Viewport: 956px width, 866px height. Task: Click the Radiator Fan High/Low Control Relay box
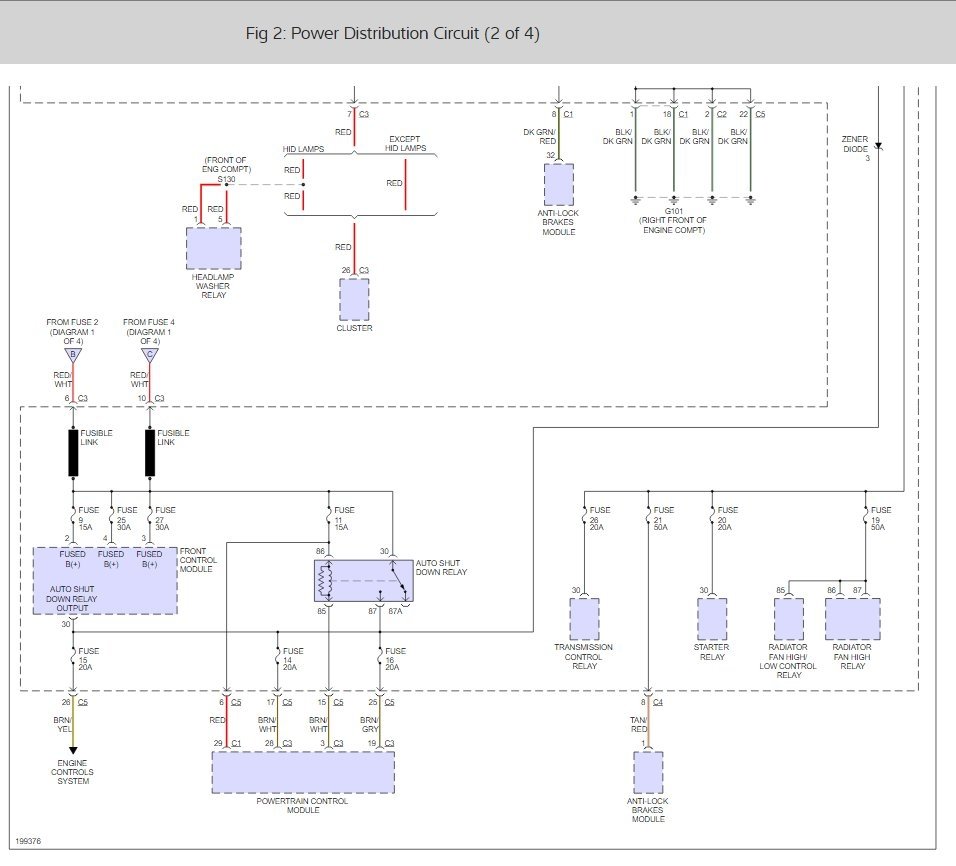(789, 619)
